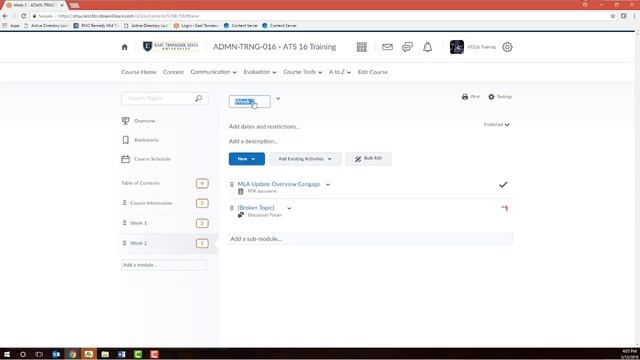Open Task View in taskbar
The image size is (640, 360).
click(39, 354)
